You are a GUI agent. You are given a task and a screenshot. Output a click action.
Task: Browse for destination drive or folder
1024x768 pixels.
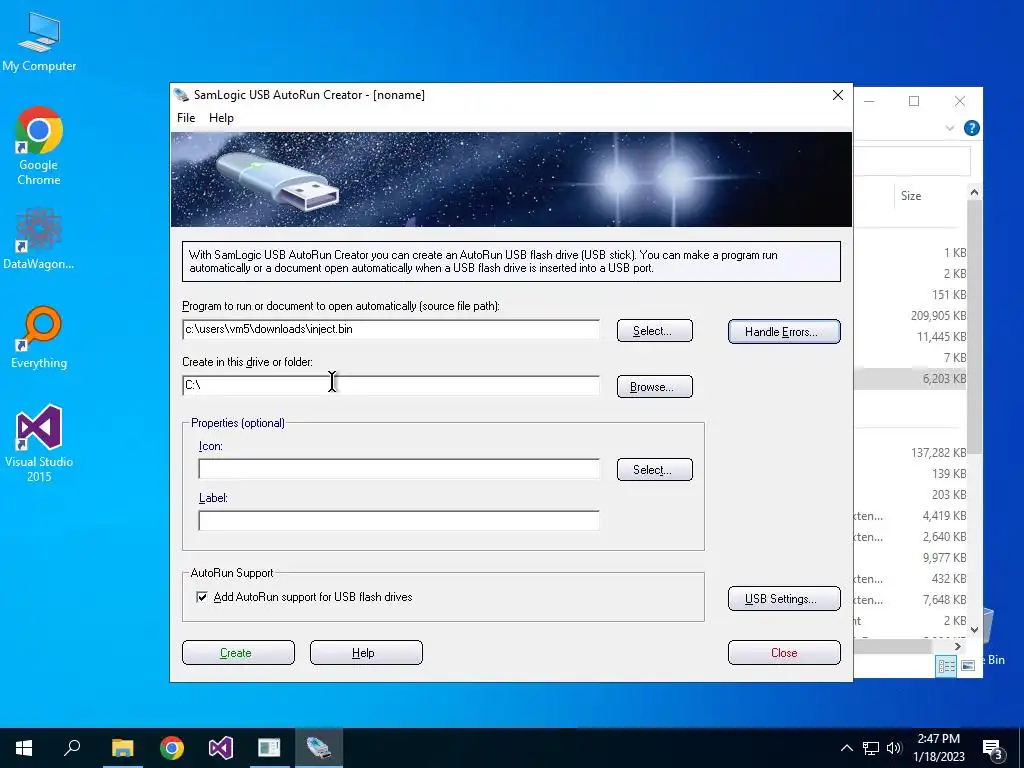coord(654,387)
